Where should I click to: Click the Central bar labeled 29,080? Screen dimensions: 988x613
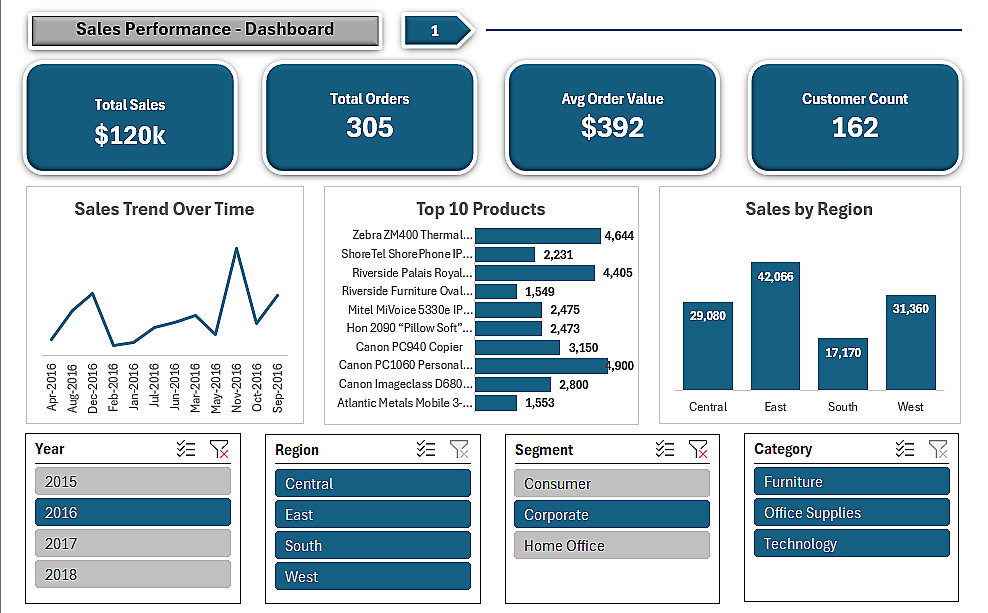point(708,346)
